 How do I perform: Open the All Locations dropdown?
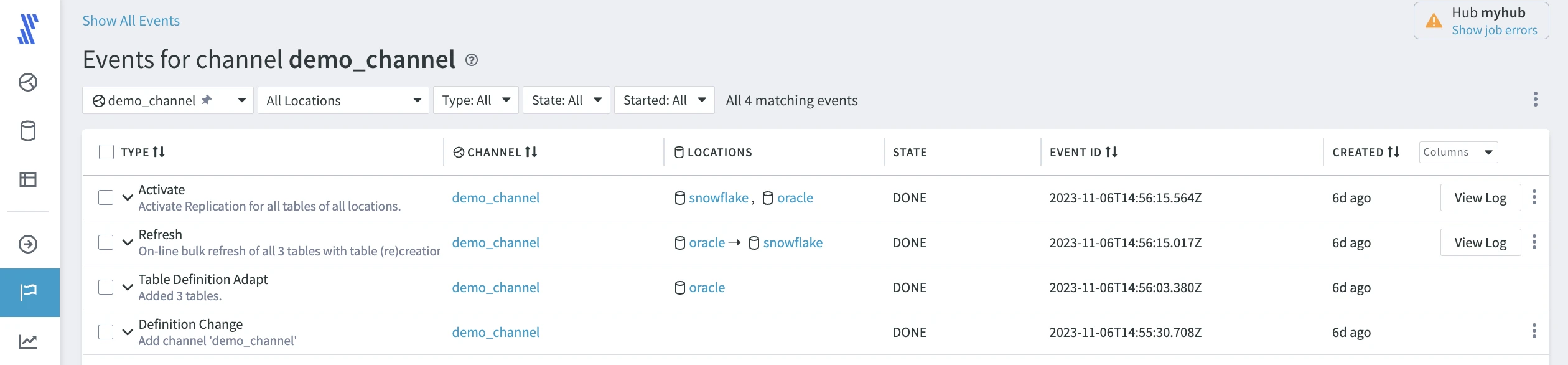coord(343,100)
